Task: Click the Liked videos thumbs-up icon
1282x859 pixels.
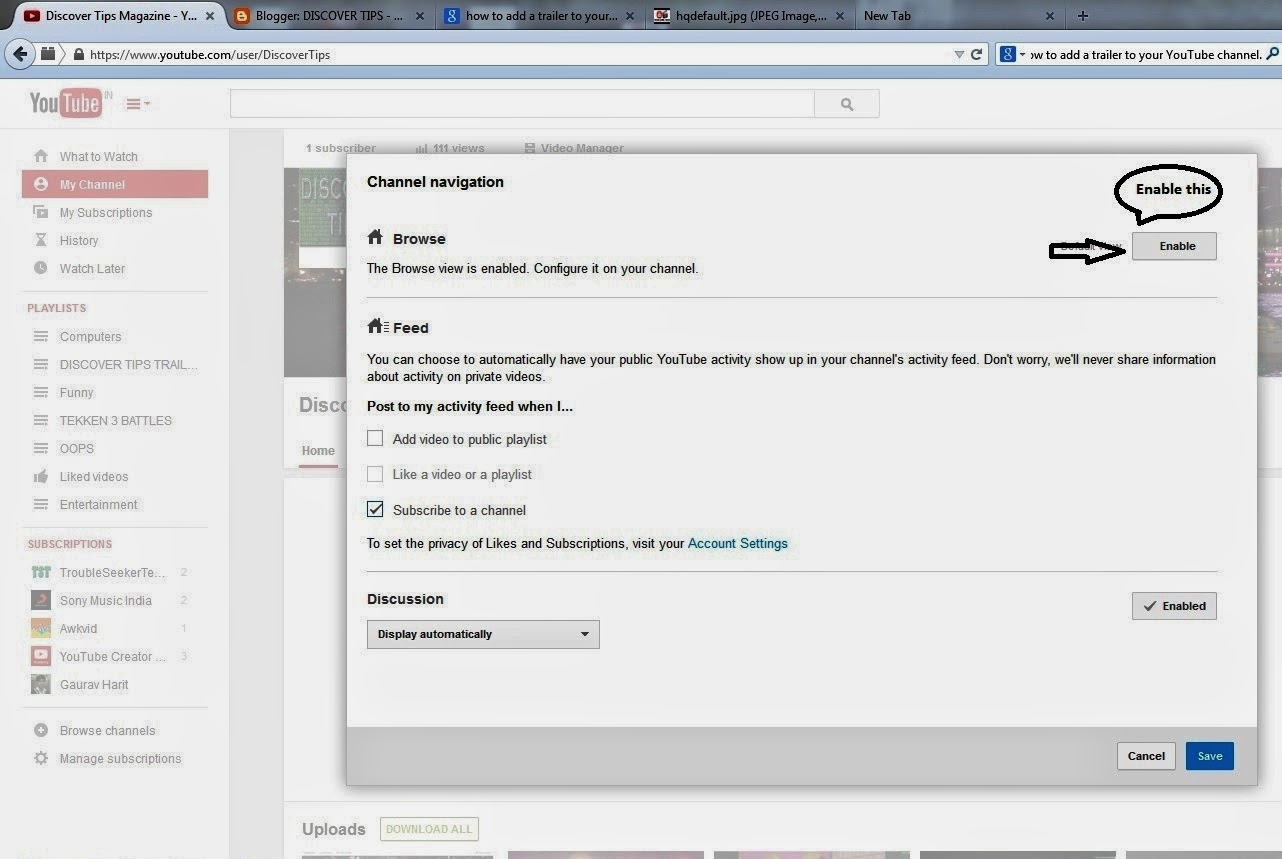Action: pos(41,476)
